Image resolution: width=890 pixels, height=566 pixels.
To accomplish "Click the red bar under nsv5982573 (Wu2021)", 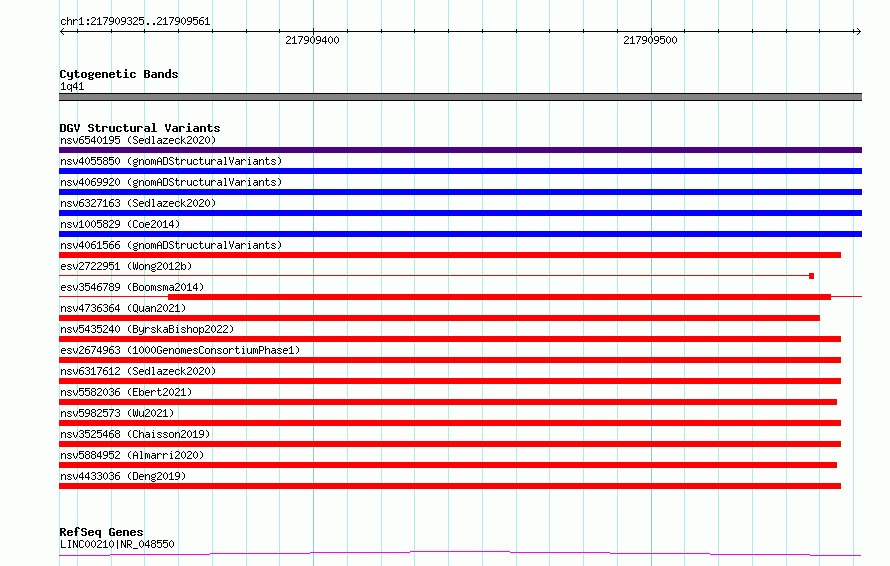I will (450, 423).
